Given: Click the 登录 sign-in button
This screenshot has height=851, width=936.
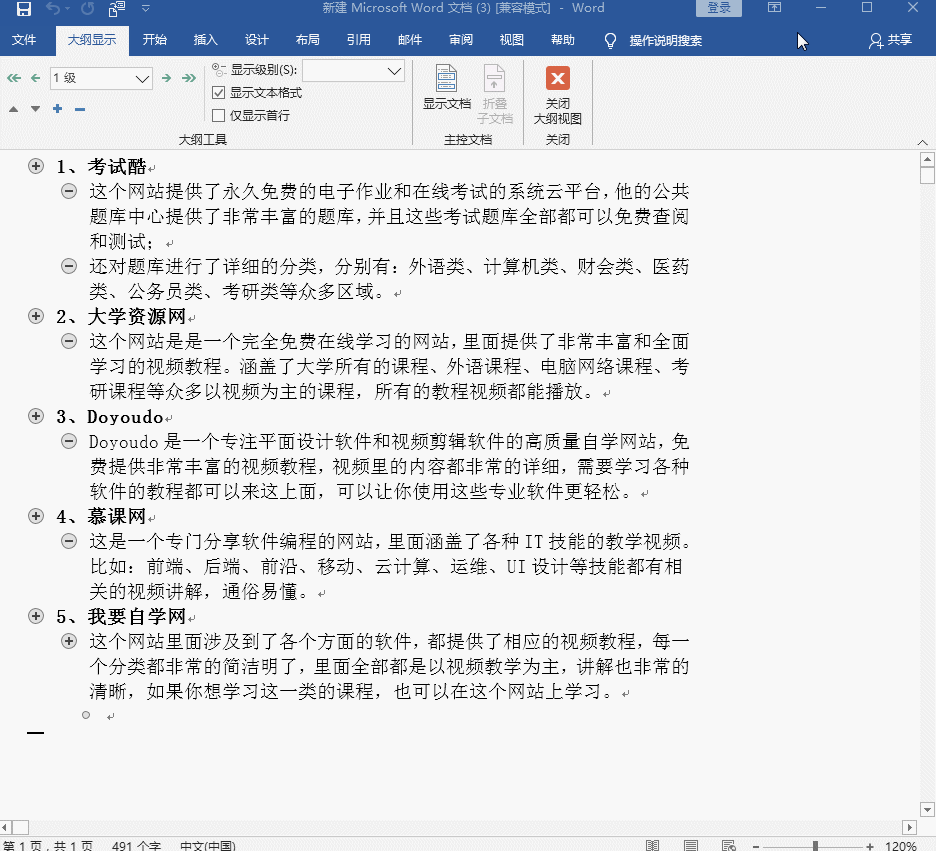Looking at the screenshot, I should (x=719, y=8).
